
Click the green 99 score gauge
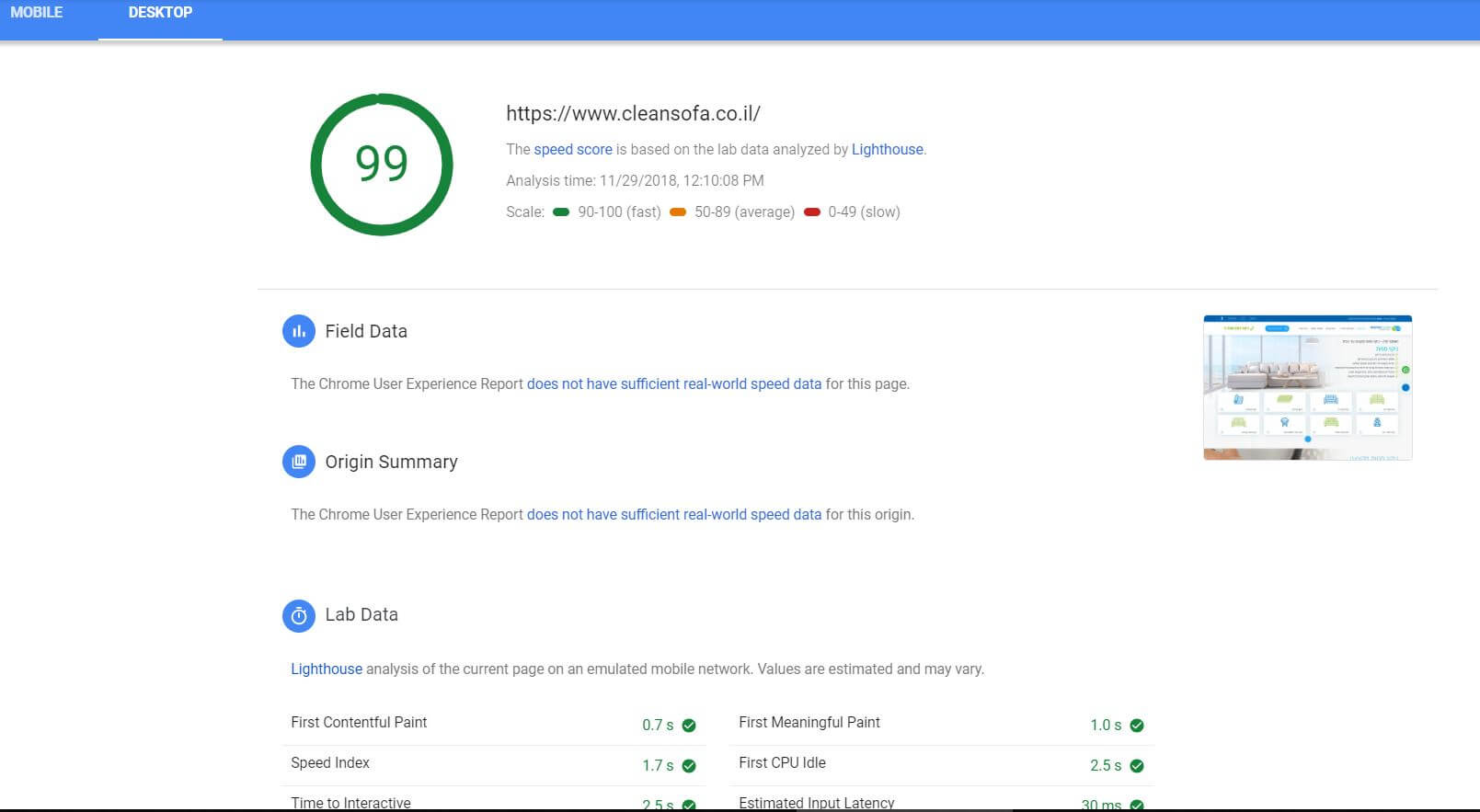coord(382,165)
